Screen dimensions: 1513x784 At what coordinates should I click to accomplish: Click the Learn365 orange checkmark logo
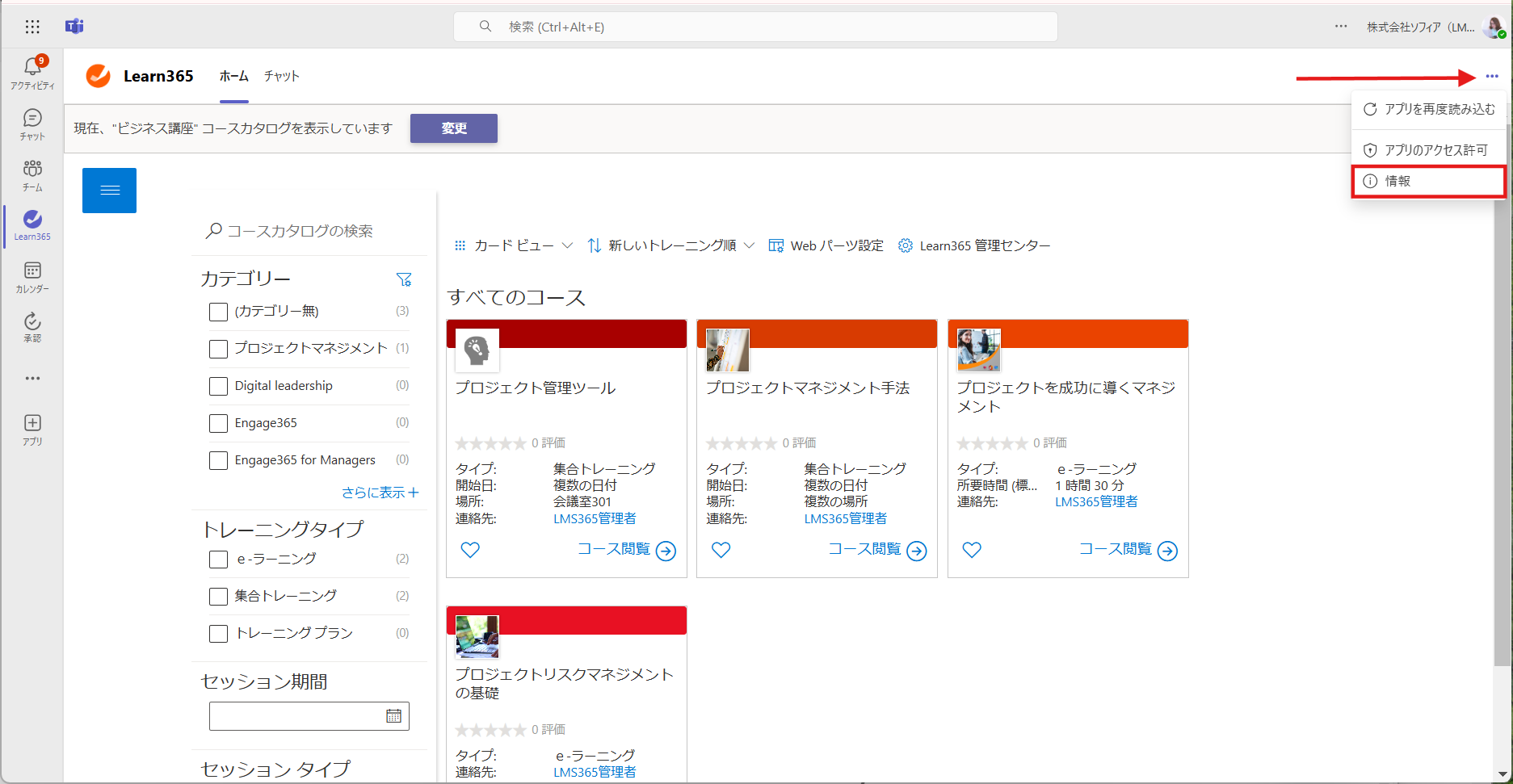[x=99, y=76]
